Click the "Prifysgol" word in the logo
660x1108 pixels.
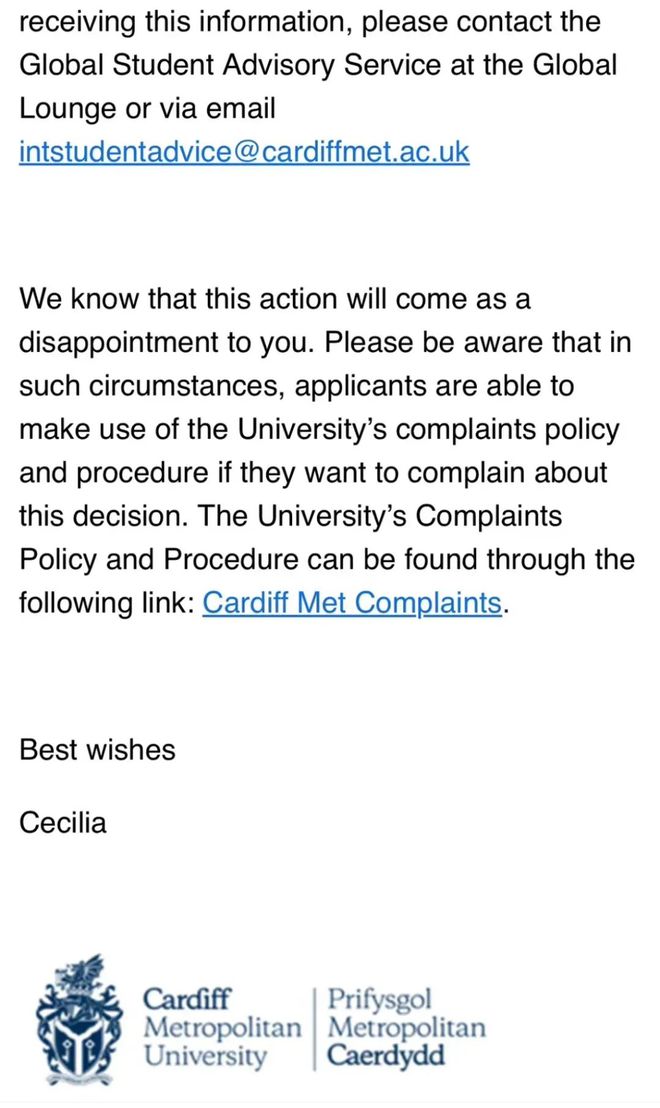click(x=380, y=1001)
